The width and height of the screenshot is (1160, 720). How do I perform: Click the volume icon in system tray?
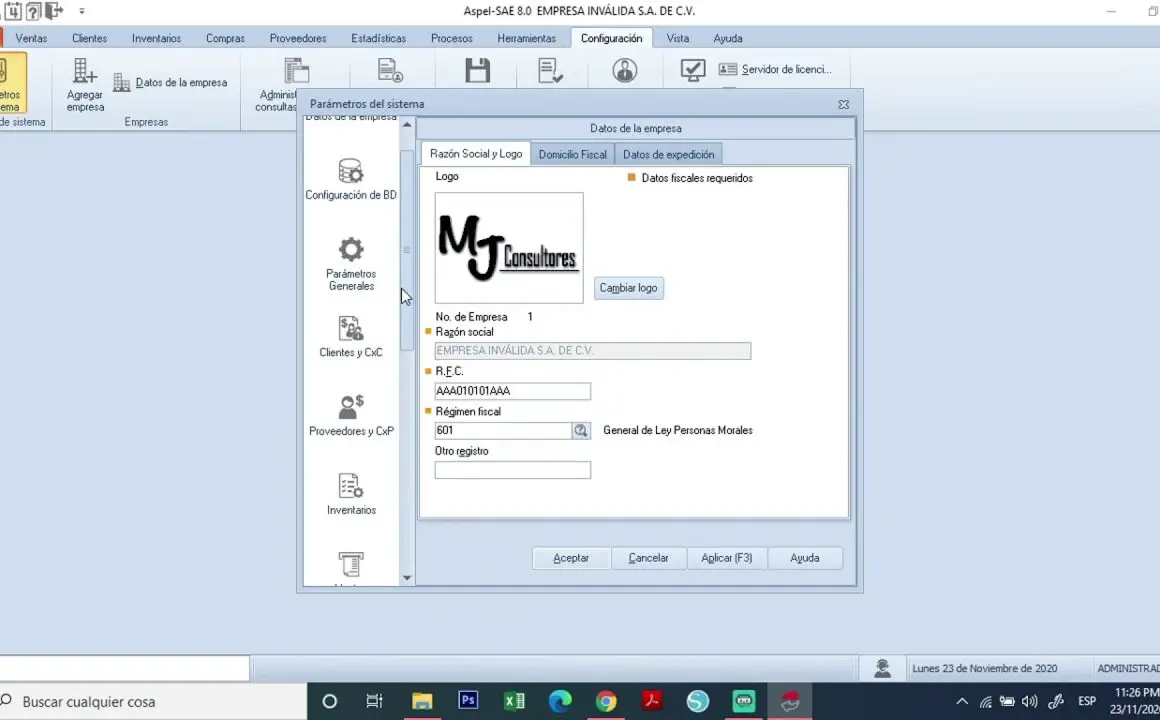coord(1029,702)
